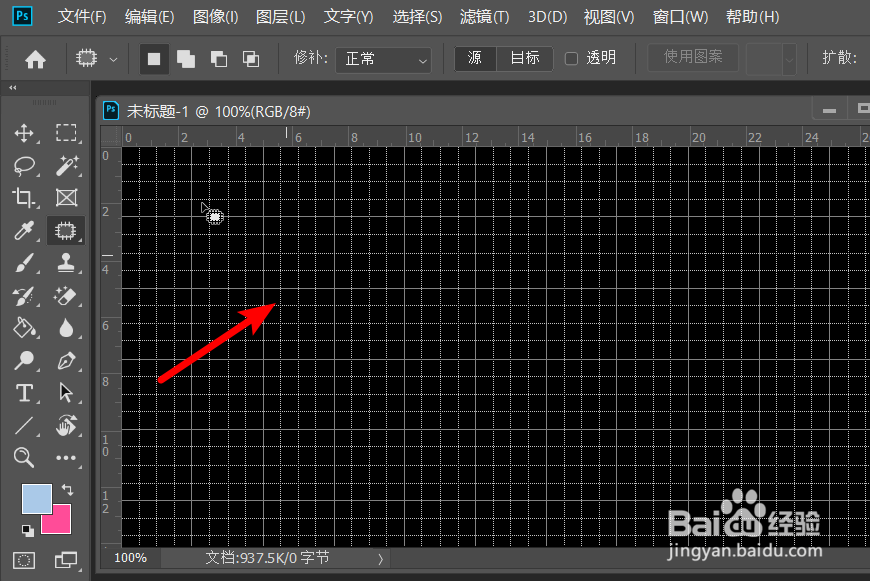Swap foreground and background colors
Screen dimensions: 870x581
point(67,489)
